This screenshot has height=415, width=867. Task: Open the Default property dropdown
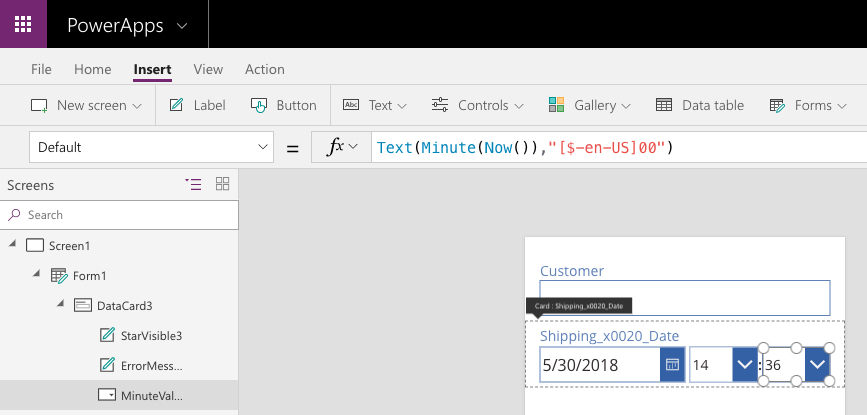(x=151, y=147)
